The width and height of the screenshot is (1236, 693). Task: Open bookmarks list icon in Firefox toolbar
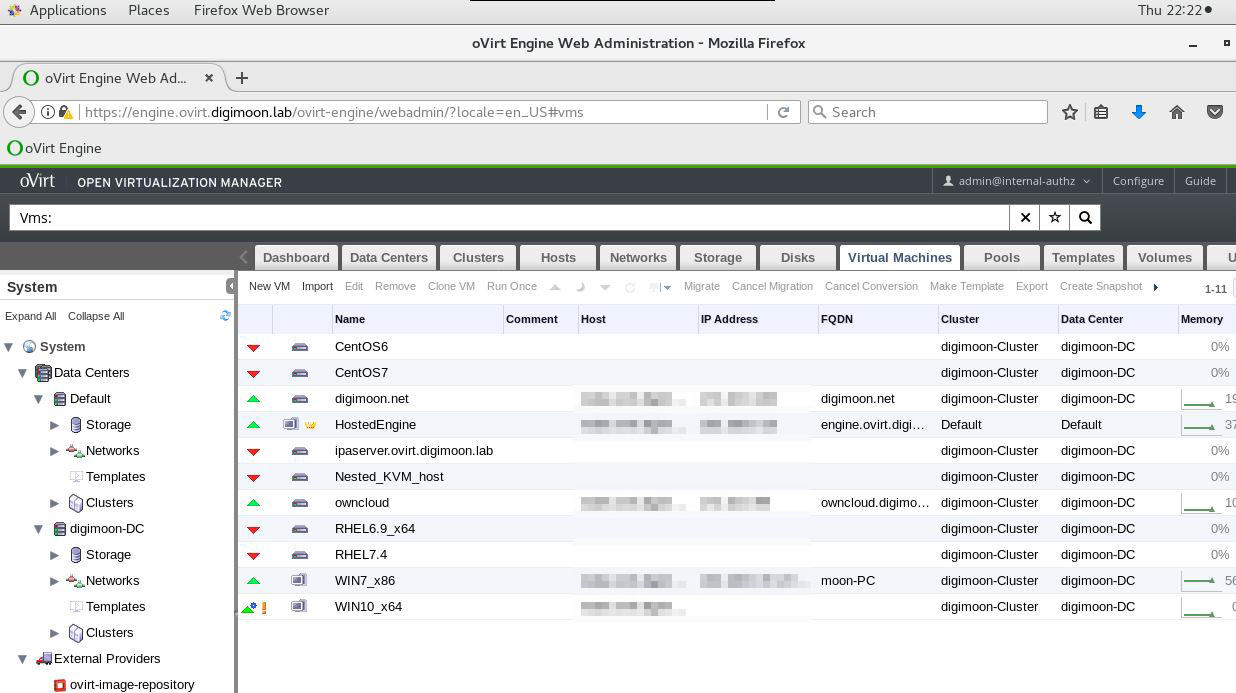(1101, 112)
